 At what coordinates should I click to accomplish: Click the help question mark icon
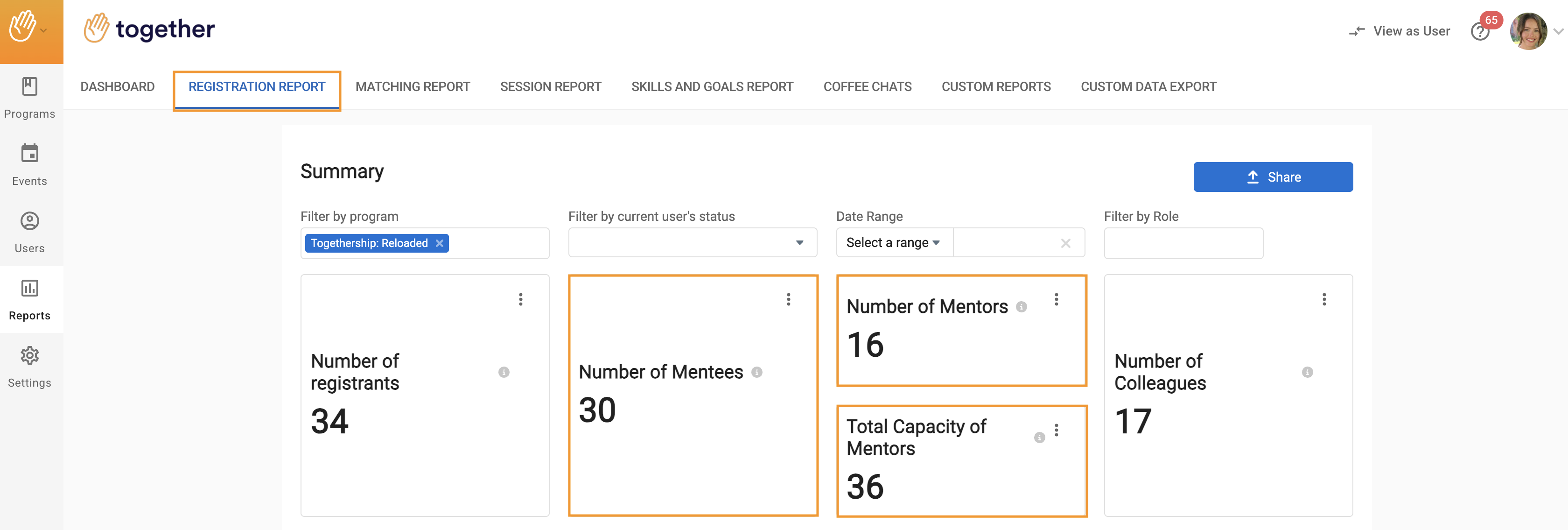click(x=1480, y=32)
